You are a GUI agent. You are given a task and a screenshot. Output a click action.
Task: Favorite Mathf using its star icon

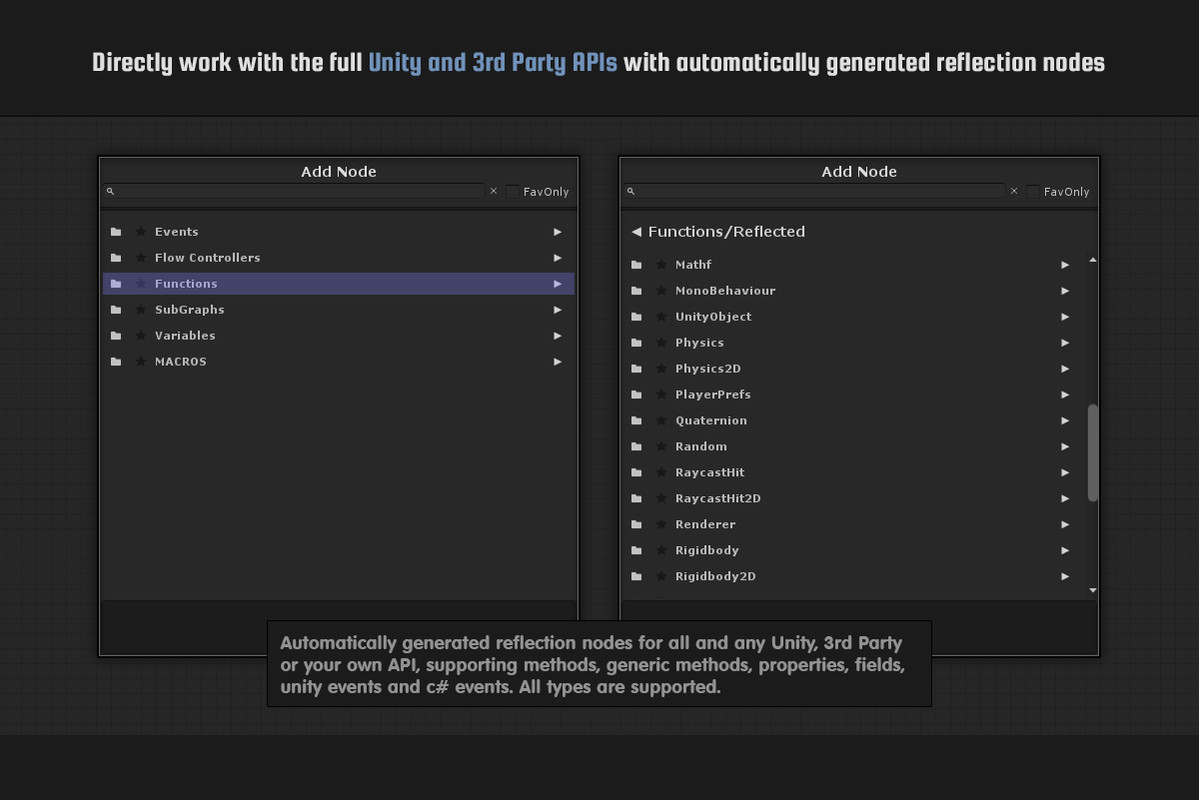coord(661,265)
